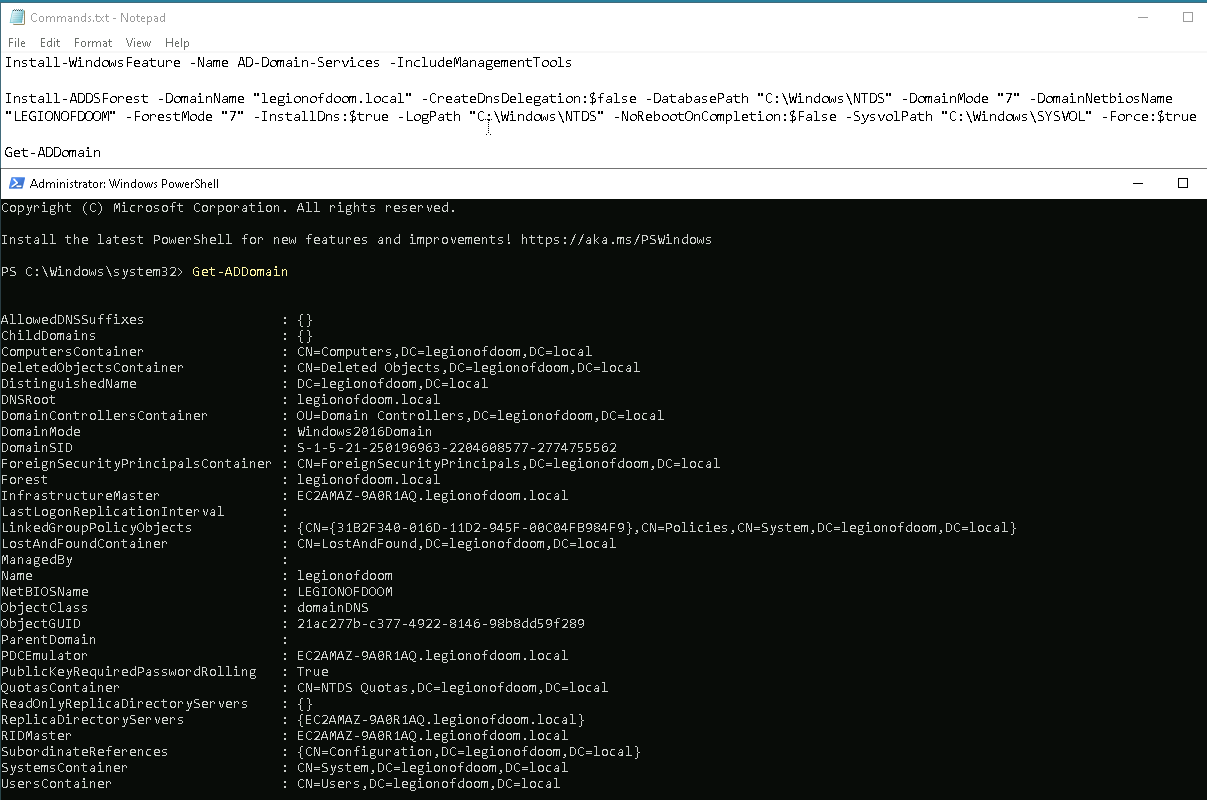Click the Notepad app icon in title bar
This screenshot has height=800, width=1207.
(17, 18)
